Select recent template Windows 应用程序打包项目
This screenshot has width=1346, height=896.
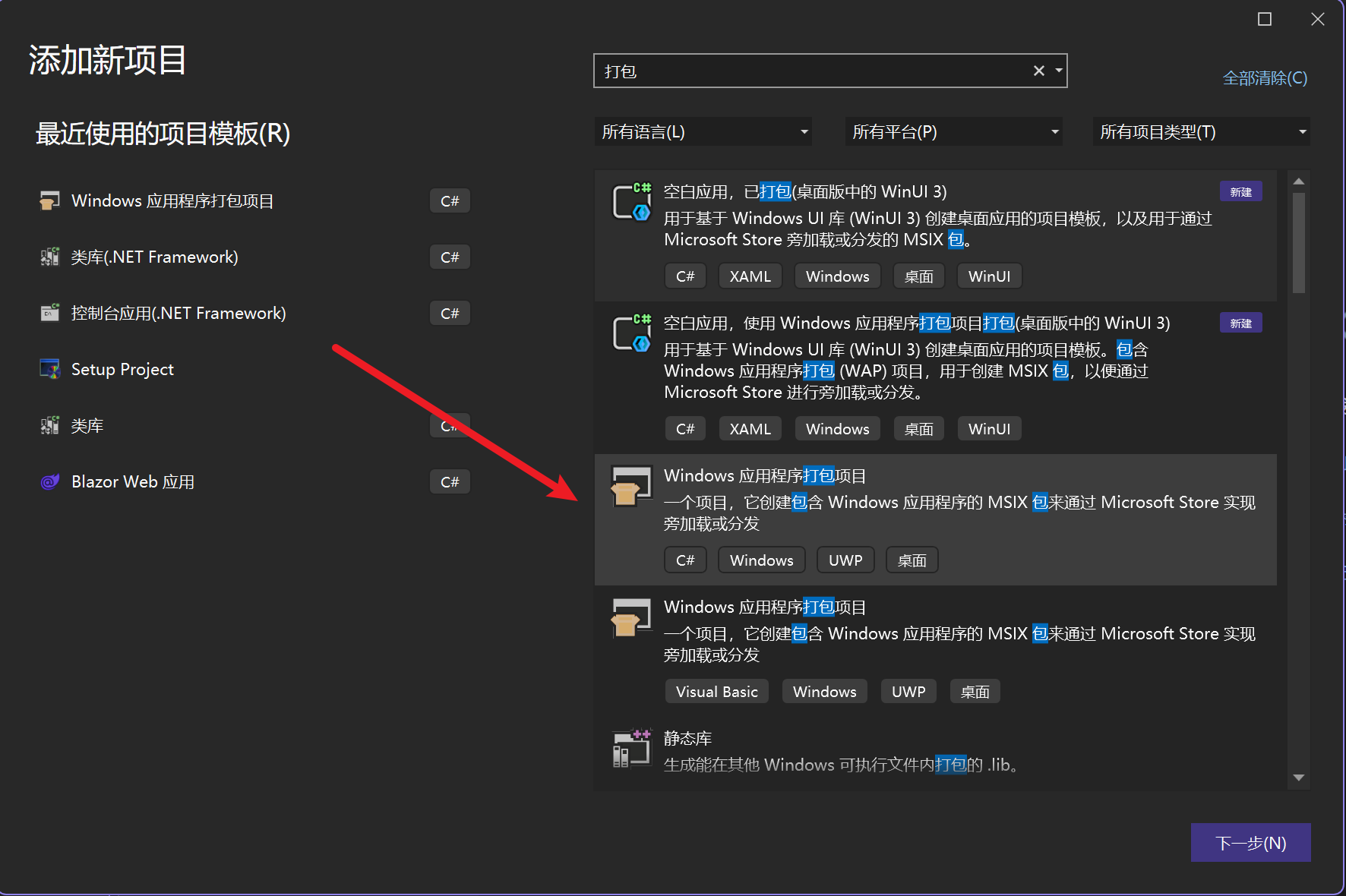[255, 201]
